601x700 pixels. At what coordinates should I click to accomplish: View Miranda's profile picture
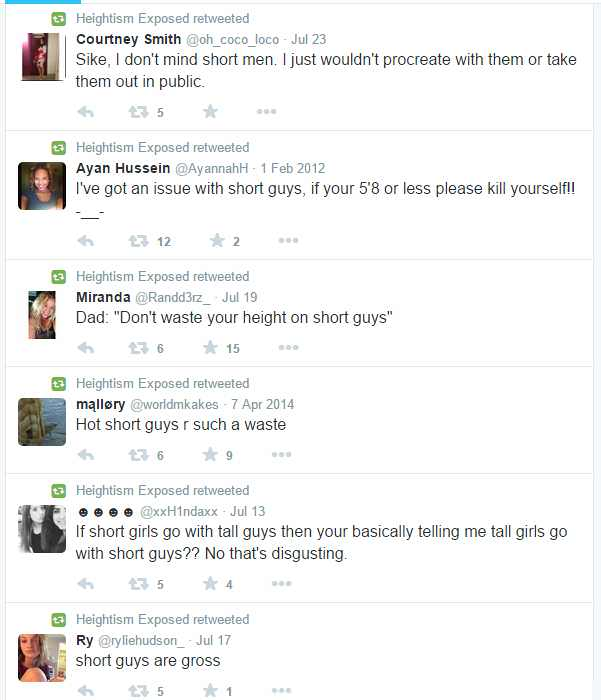tap(42, 315)
